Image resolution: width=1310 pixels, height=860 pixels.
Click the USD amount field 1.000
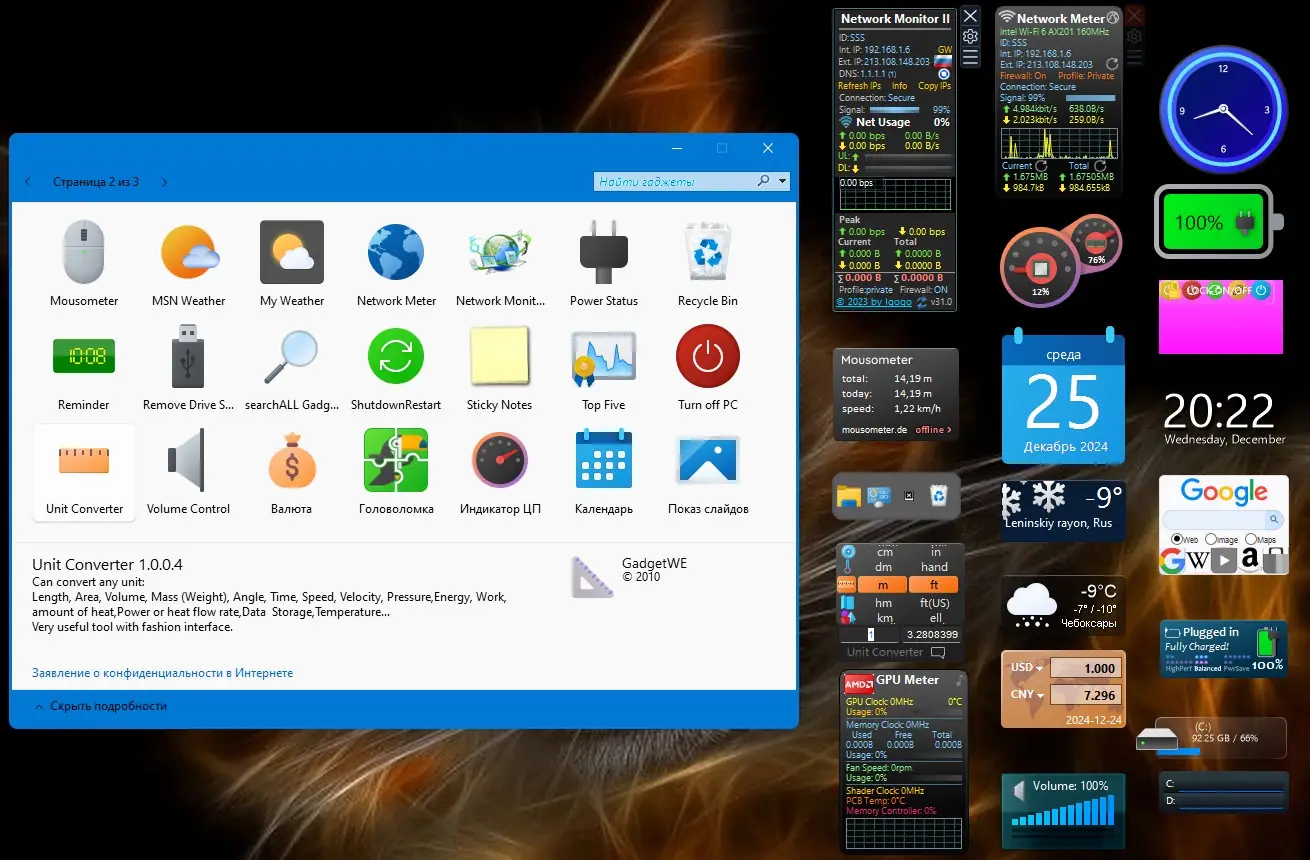tap(1085, 668)
